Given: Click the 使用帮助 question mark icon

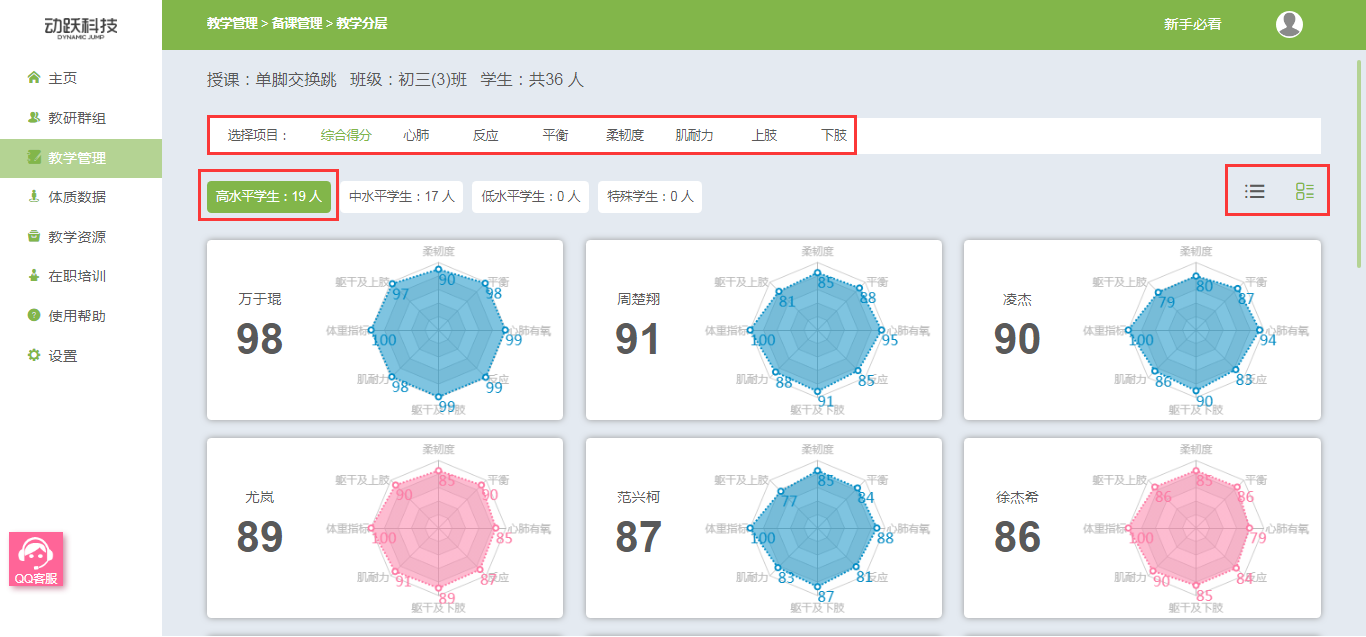Looking at the screenshot, I should 34,316.
